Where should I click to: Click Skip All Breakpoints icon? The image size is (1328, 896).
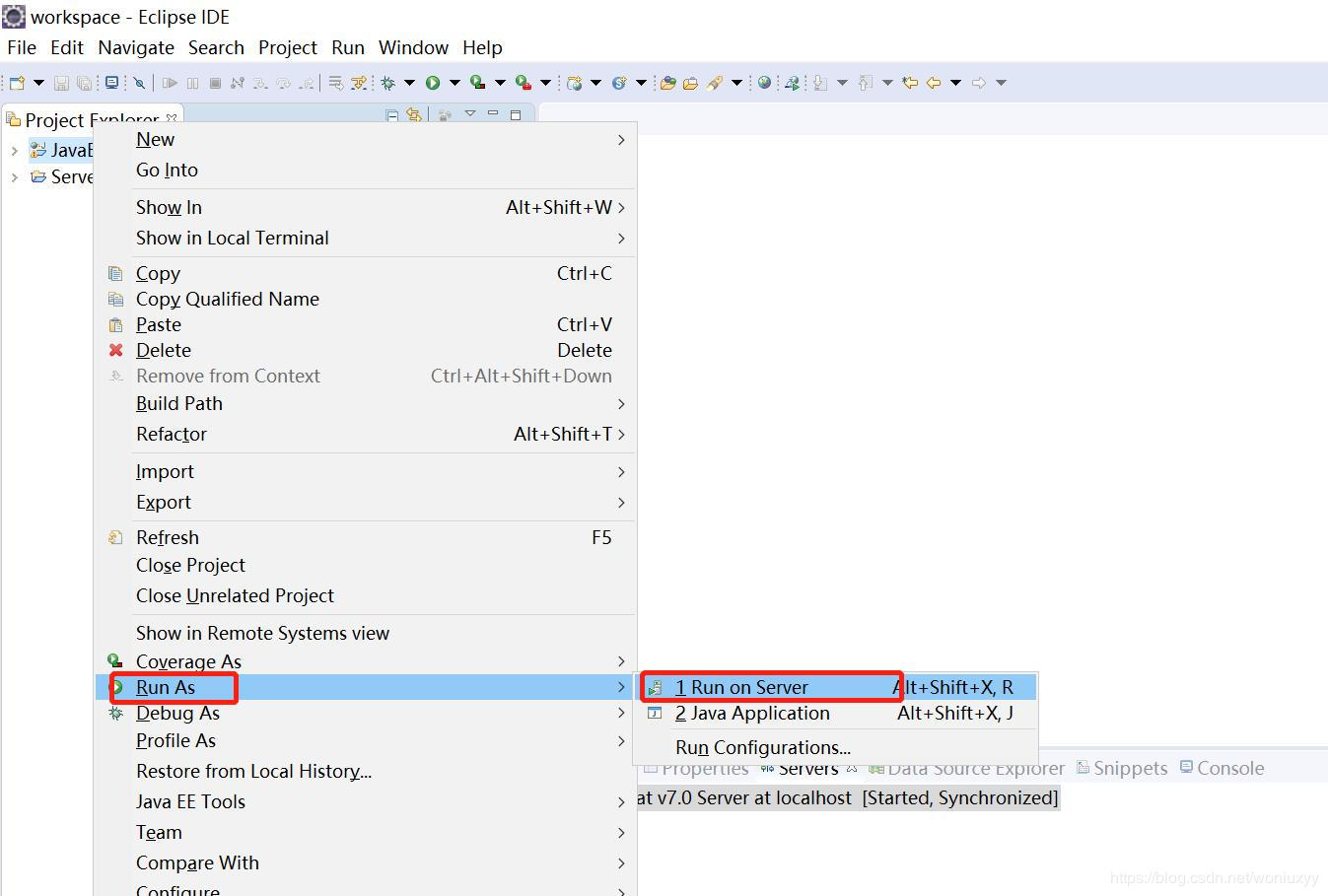click(139, 83)
